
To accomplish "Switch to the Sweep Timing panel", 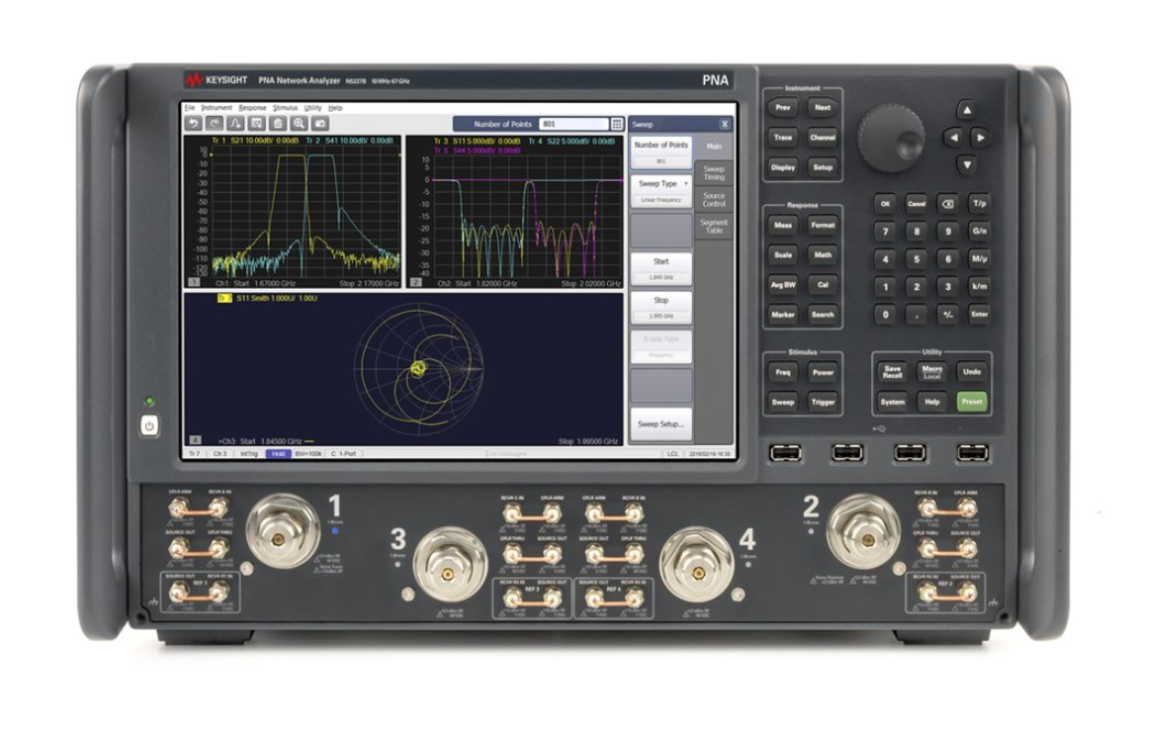I will point(714,173).
